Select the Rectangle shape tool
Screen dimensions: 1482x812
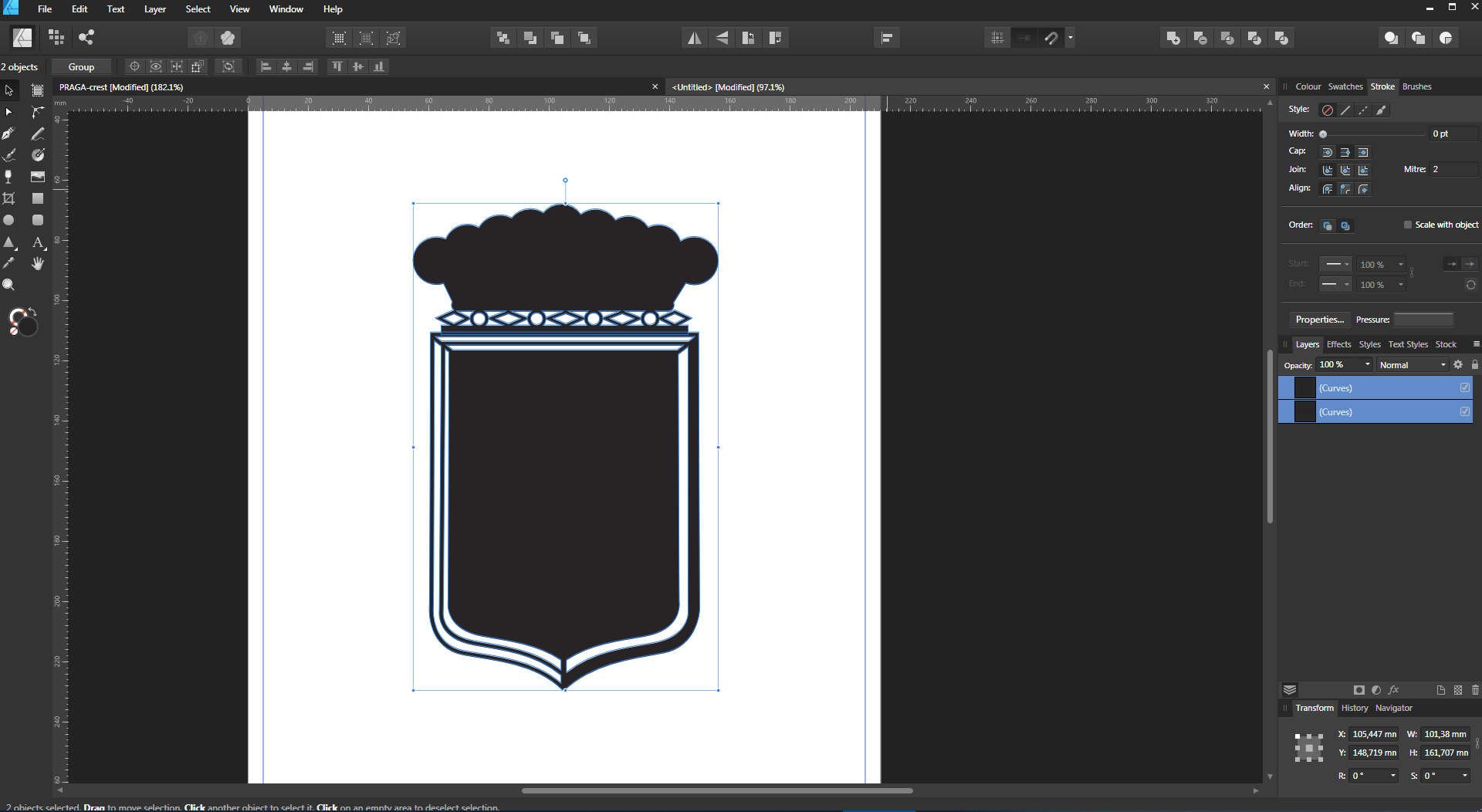coord(38,198)
